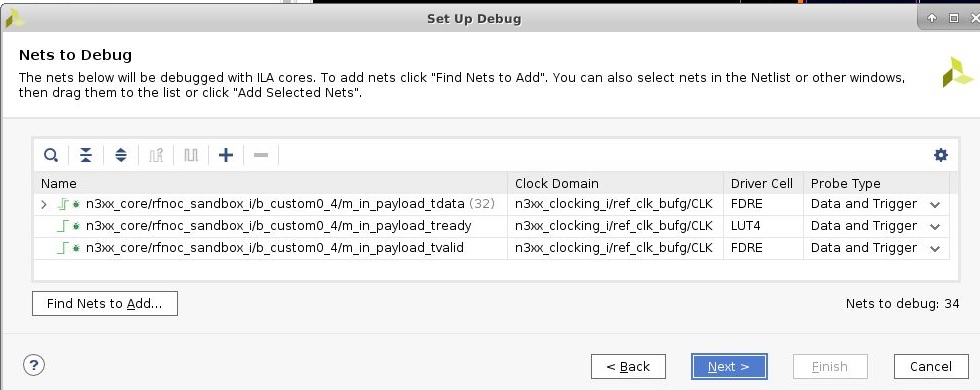The width and height of the screenshot is (980, 390).
Task: Select the m_in_payload_tvalid net row
Action: tap(491, 248)
